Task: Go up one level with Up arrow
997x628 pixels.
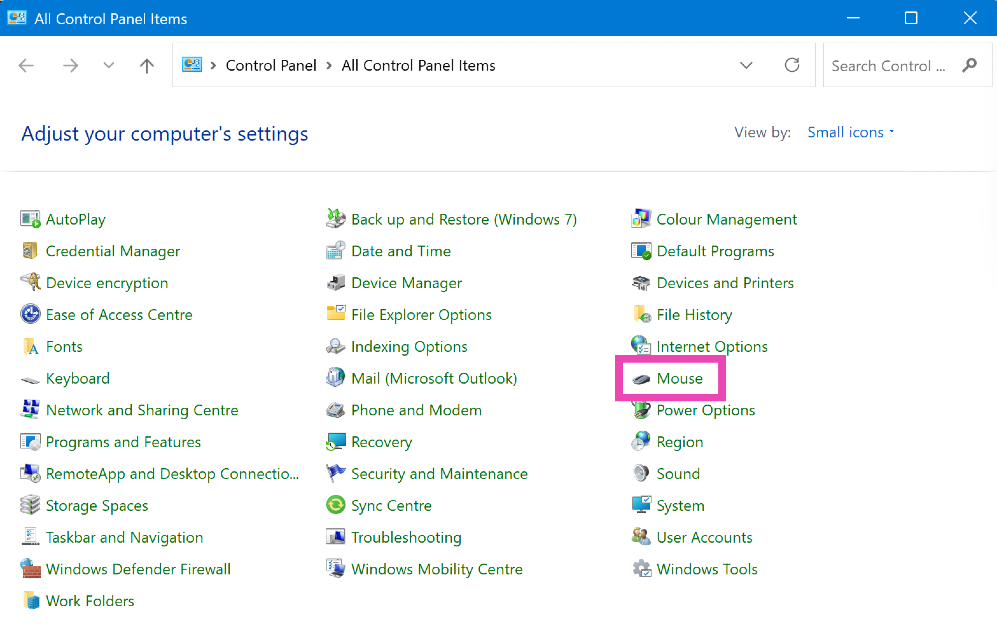Action: click(x=147, y=66)
